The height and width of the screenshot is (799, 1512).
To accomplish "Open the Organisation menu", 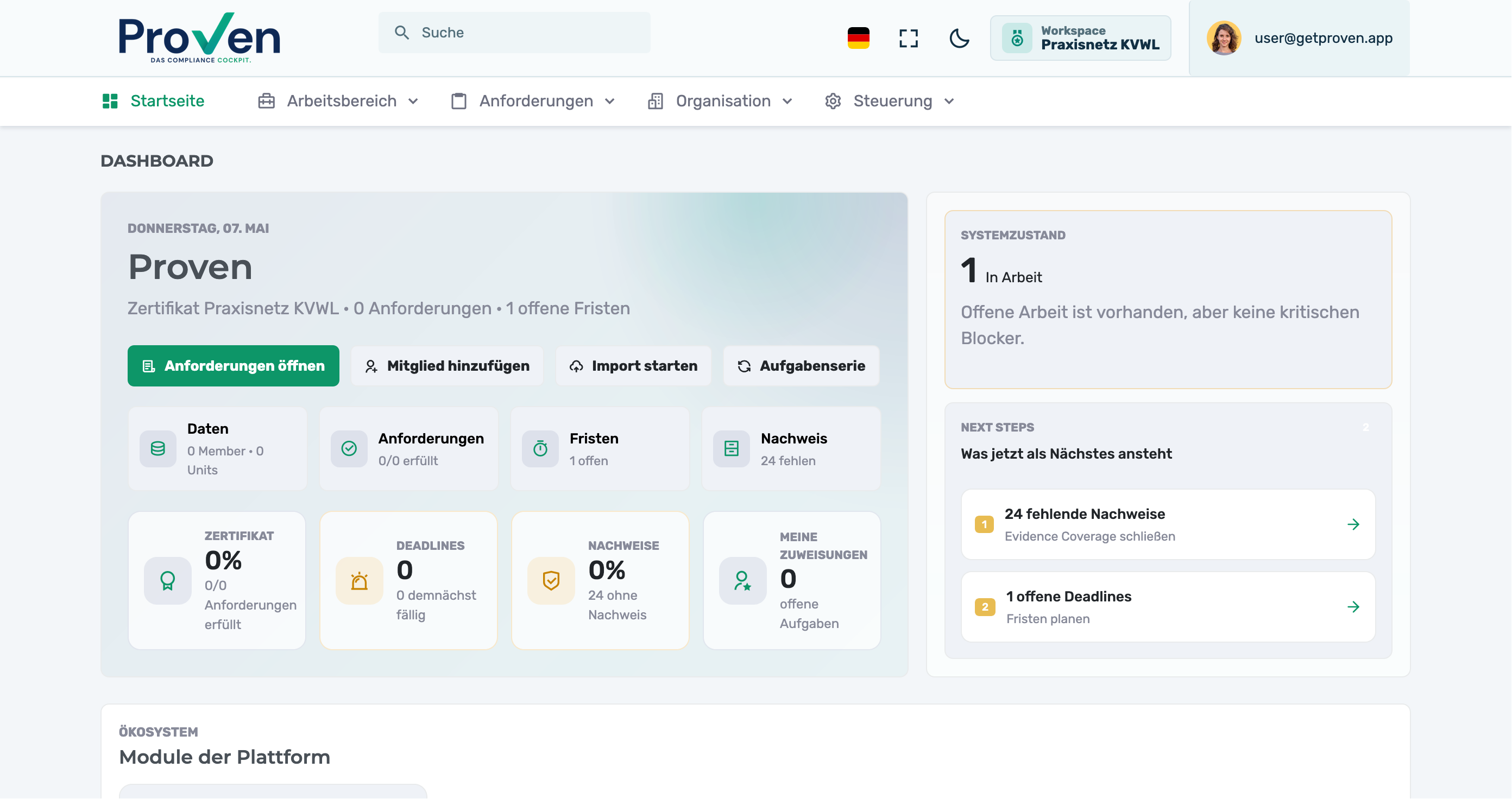I will pyautogui.click(x=721, y=101).
